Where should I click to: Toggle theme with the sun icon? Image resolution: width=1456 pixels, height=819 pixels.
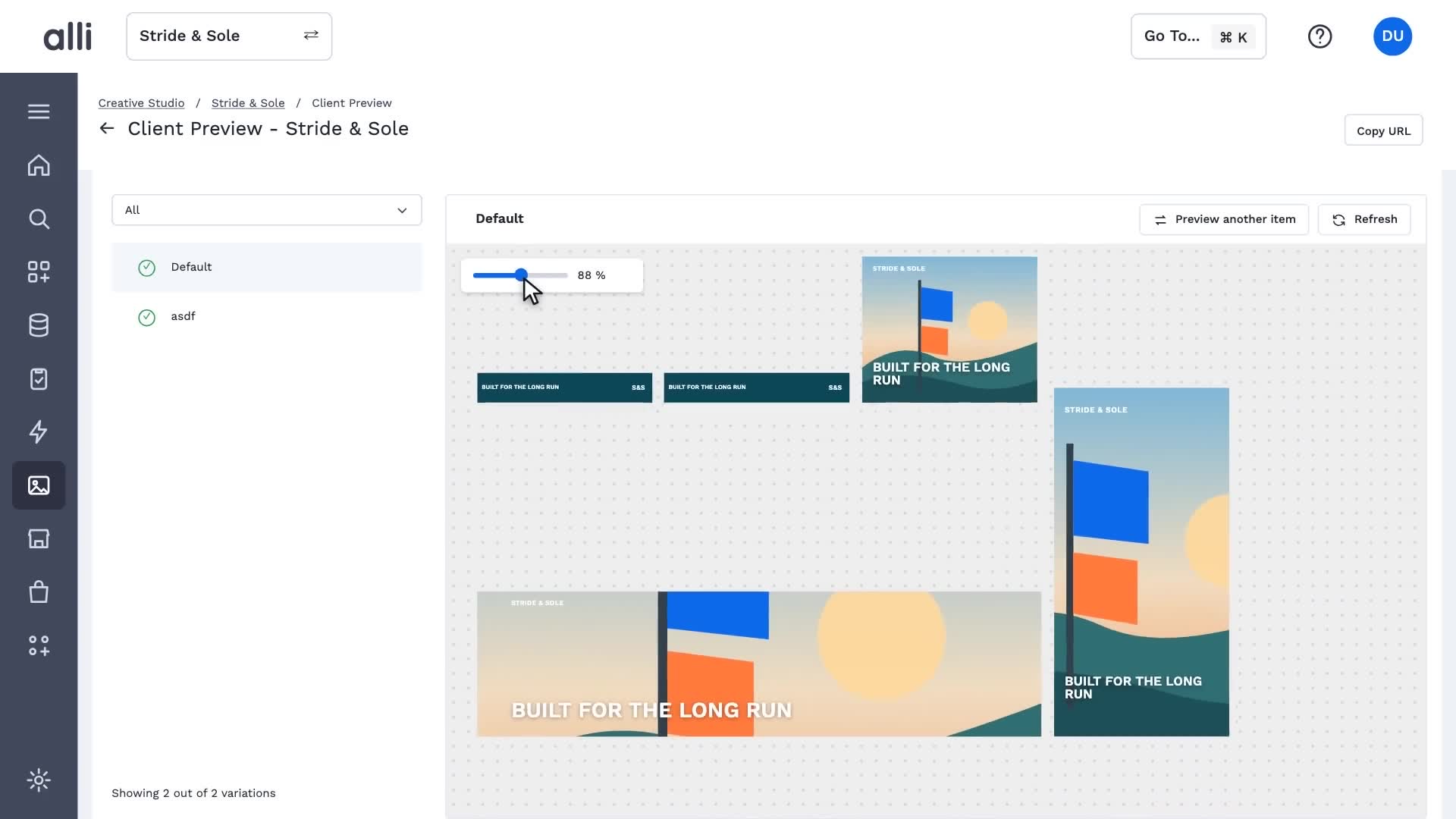tap(39, 780)
